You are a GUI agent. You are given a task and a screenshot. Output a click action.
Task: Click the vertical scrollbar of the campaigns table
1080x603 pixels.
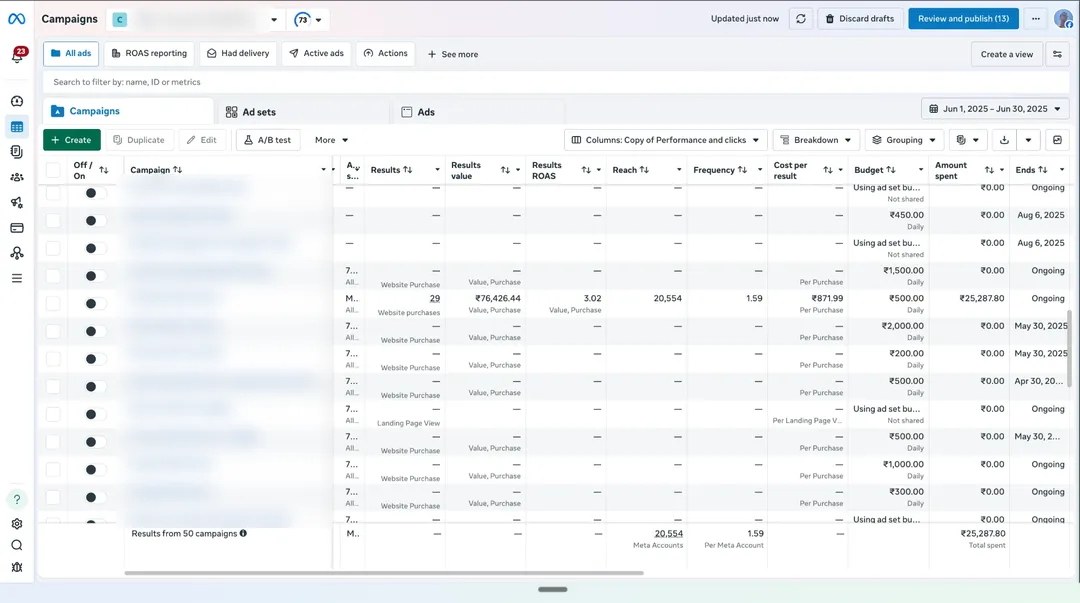tap(1070, 349)
